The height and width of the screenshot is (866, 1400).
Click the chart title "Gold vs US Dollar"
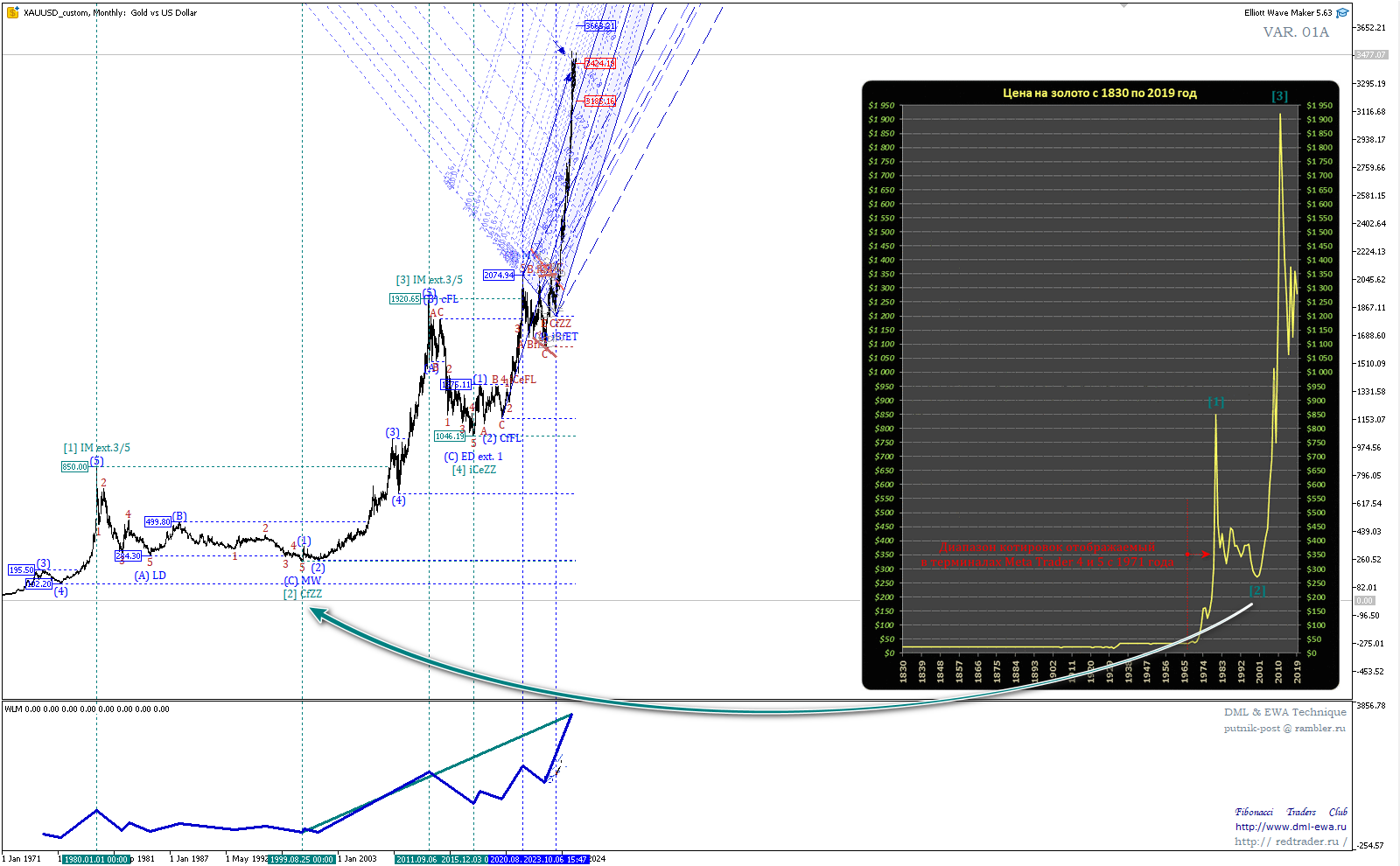point(164,12)
